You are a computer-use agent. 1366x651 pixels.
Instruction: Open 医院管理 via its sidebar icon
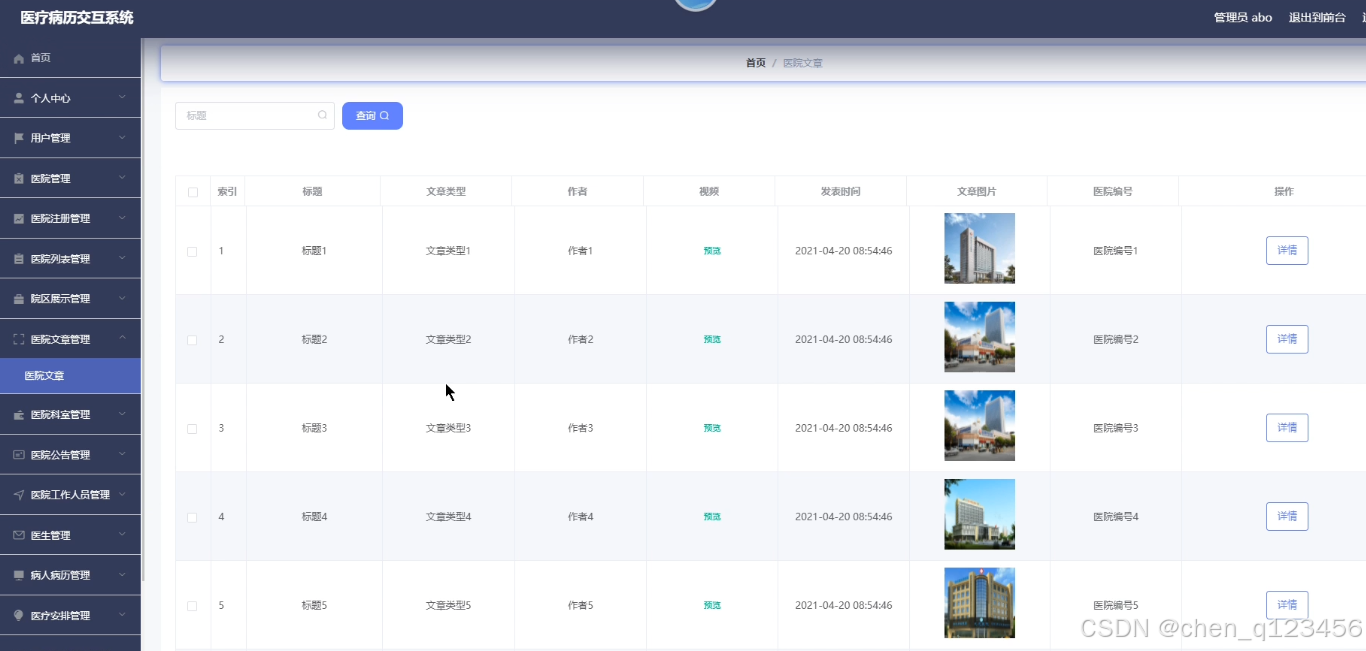point(17,178)
